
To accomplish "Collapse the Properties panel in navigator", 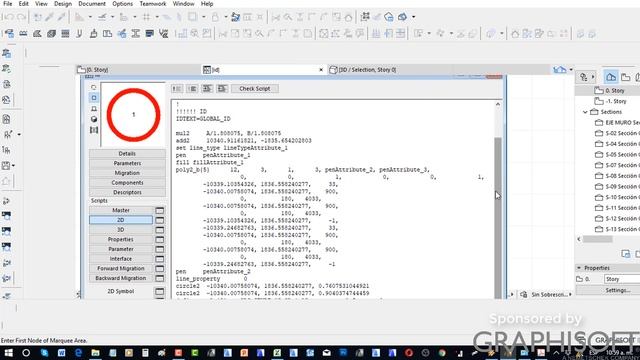I will (579, 268).
